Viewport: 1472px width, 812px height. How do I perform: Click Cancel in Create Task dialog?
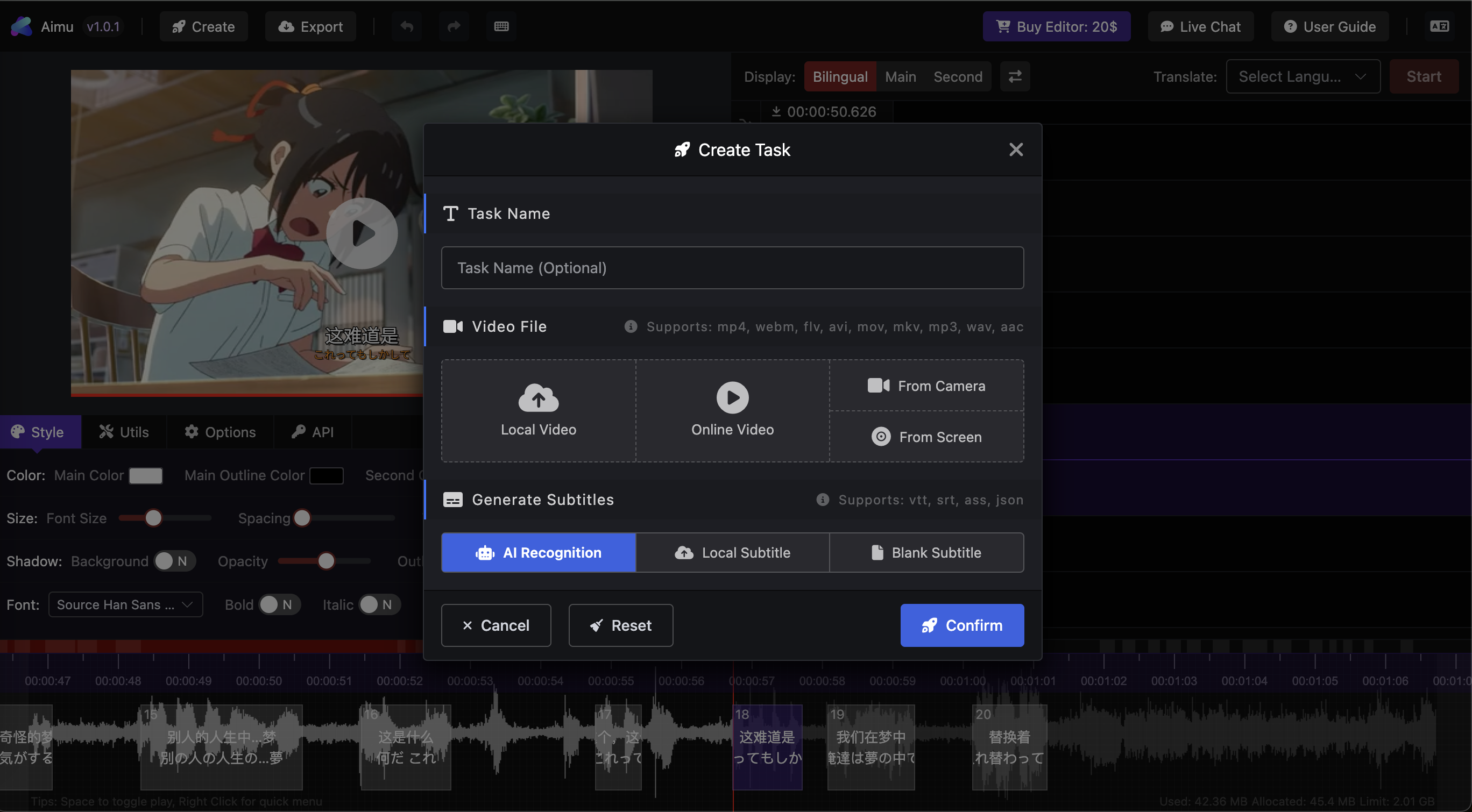(x=496, y=625)
